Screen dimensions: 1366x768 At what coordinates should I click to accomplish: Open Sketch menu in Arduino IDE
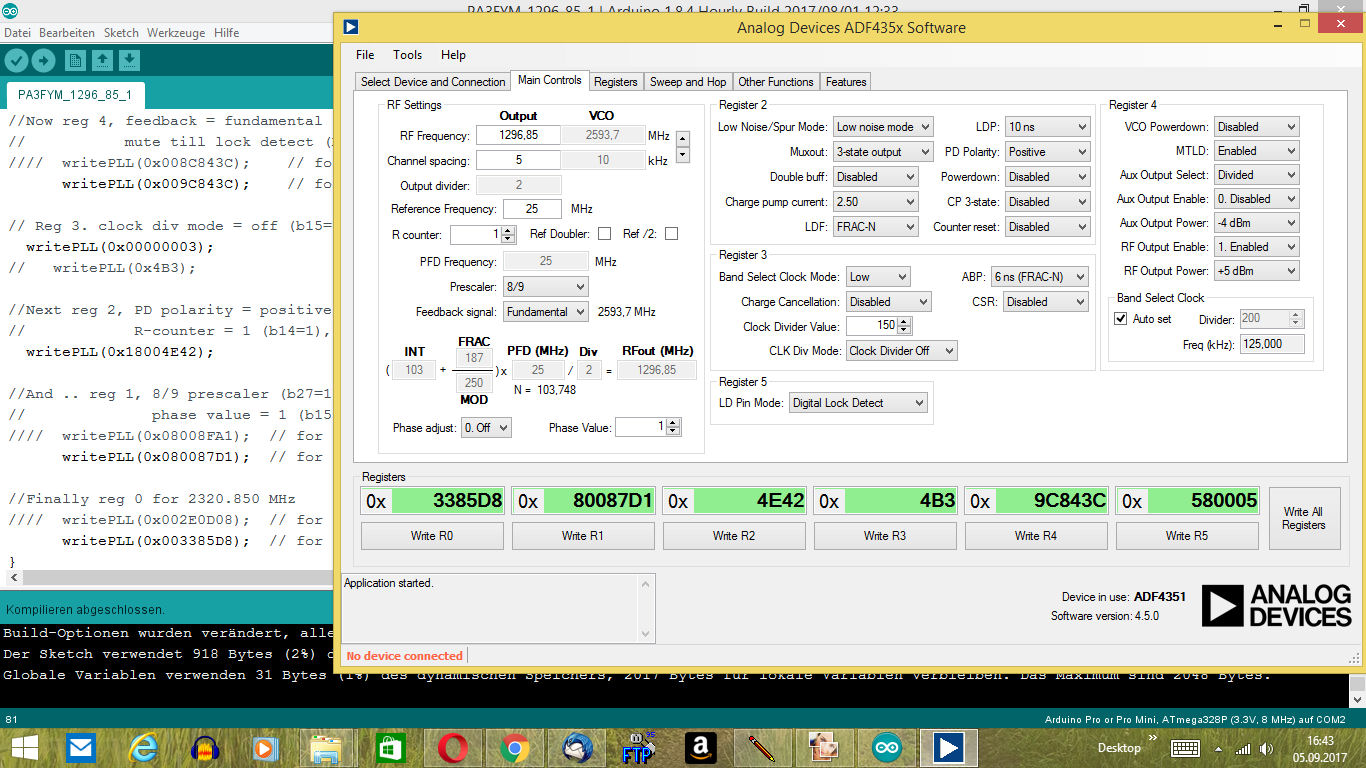point(122,33)
